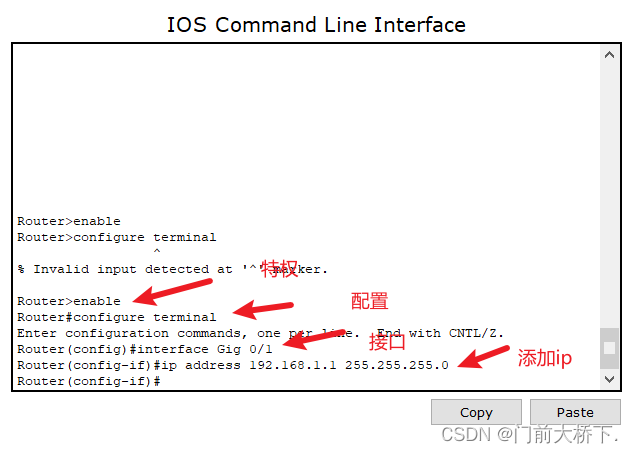Screen dimensions: 633x453
Task: Click the 'Router>configure terminal' line
Action: tap(117, 237)
